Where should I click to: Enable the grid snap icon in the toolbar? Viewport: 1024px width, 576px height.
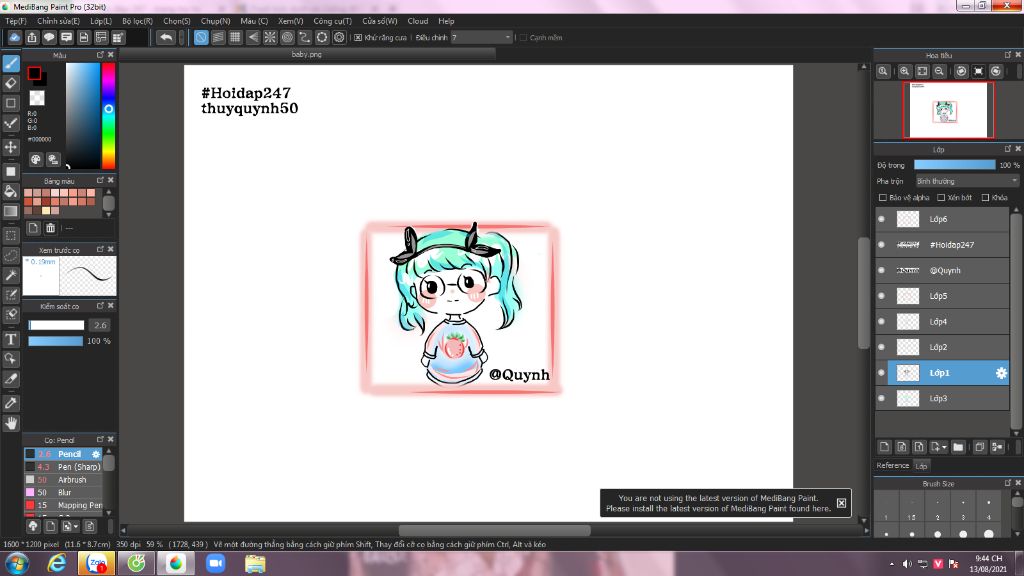[x=235, y=37]
